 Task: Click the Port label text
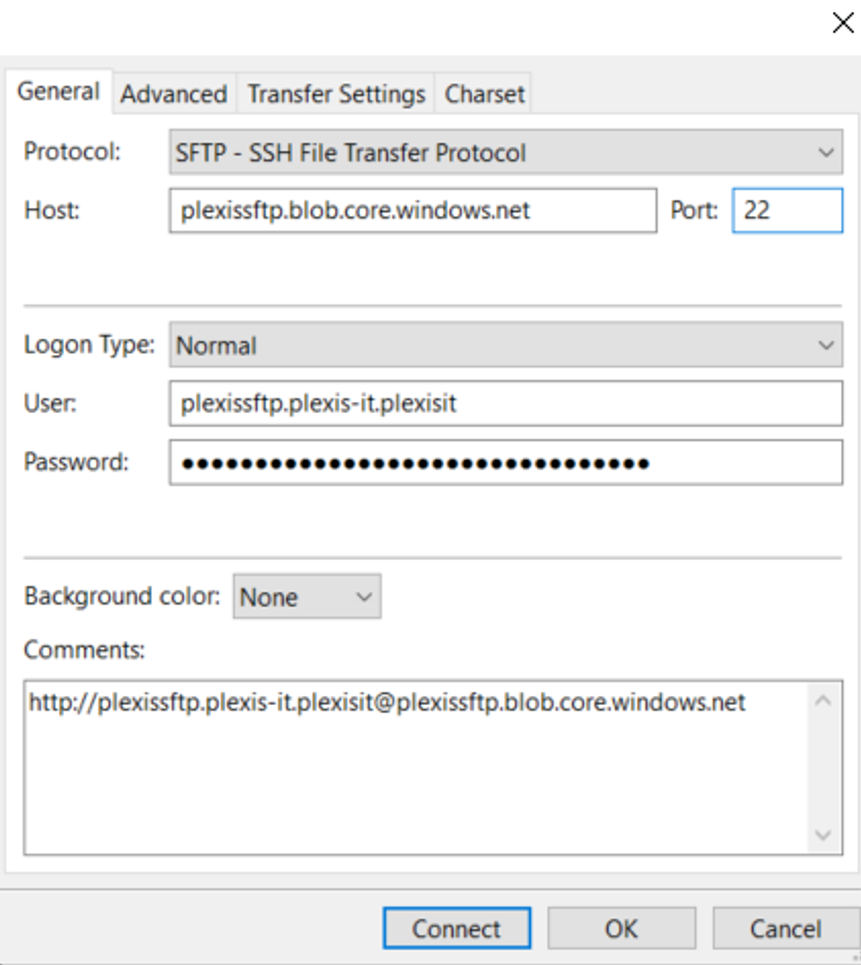(x=694, y=210)
